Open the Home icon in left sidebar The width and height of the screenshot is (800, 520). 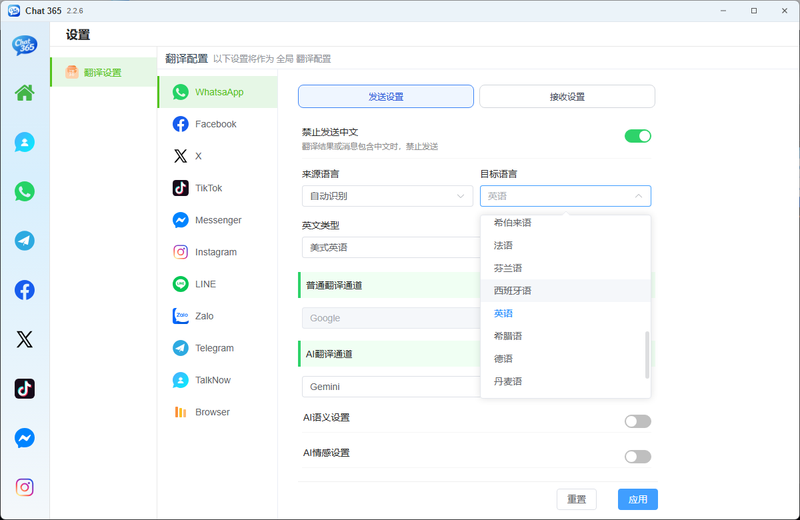[x=24, y=93]
